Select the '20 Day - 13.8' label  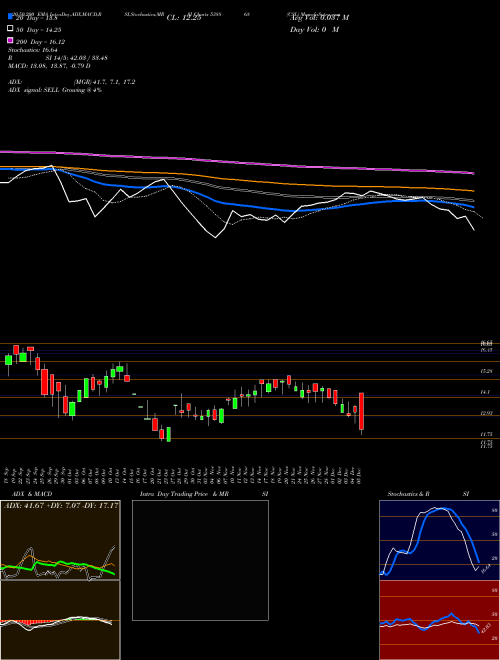pos(39,18)
